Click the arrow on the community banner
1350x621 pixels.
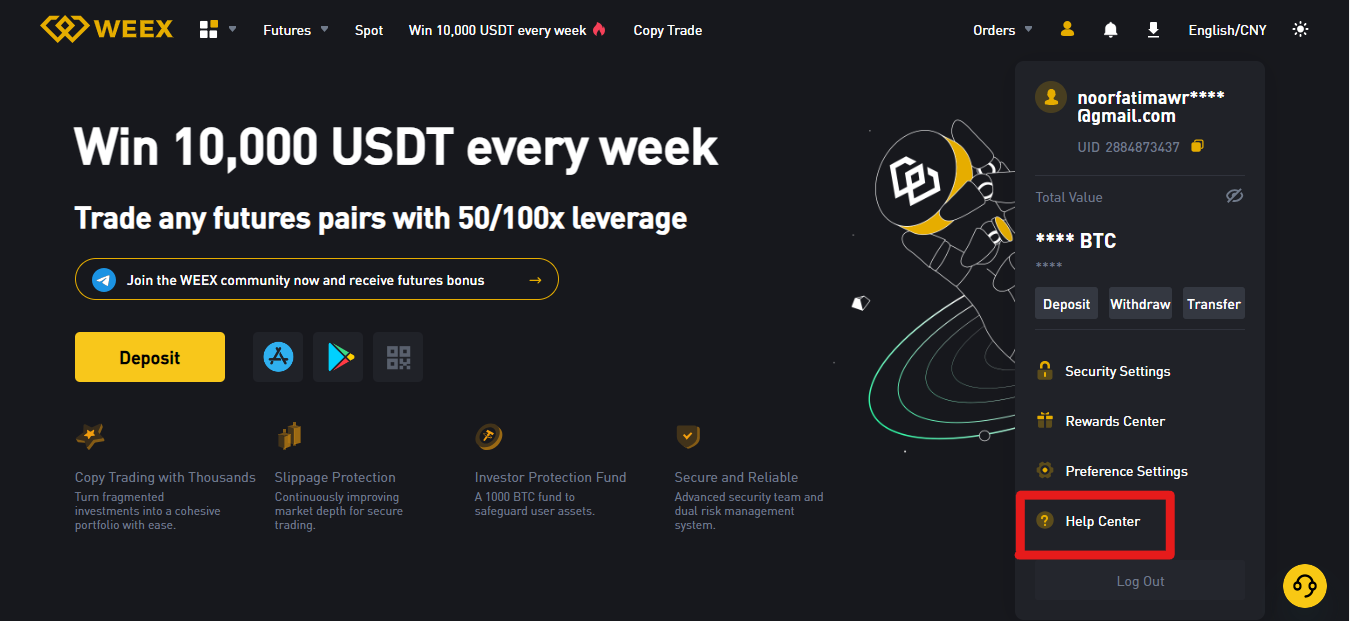[535, 280]
